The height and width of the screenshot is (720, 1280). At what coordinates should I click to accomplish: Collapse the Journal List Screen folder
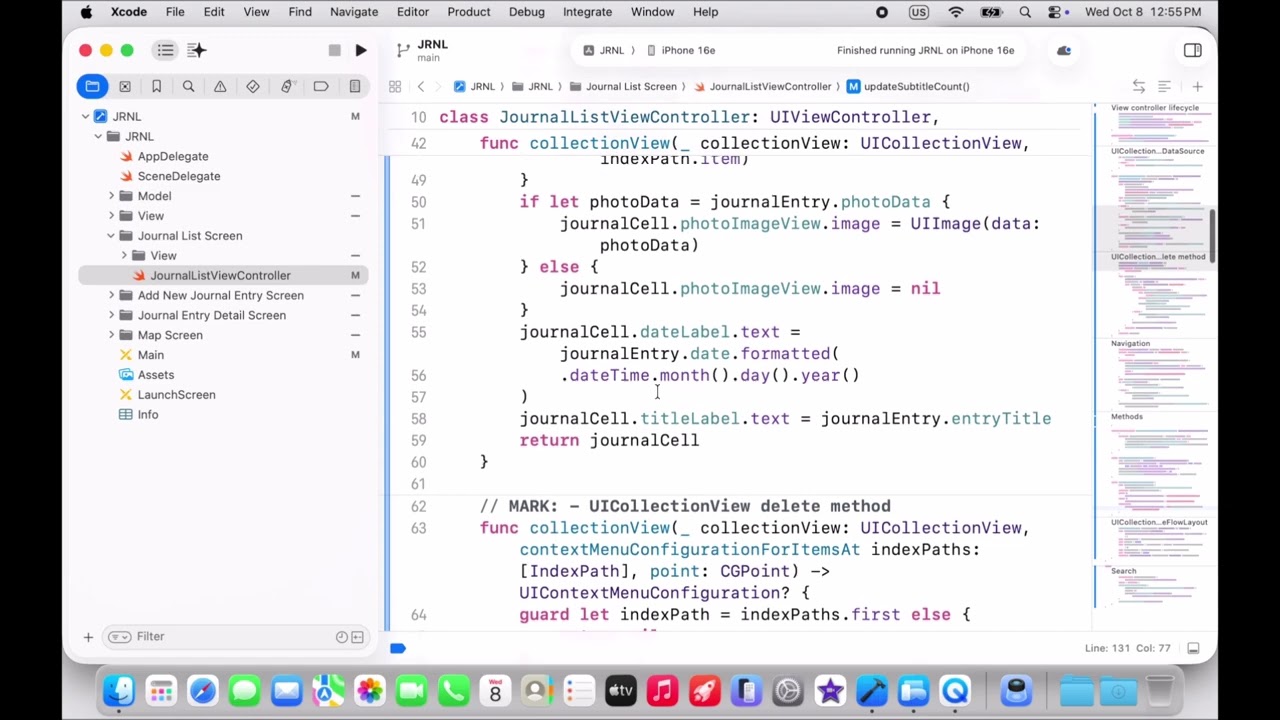[111, 236]
